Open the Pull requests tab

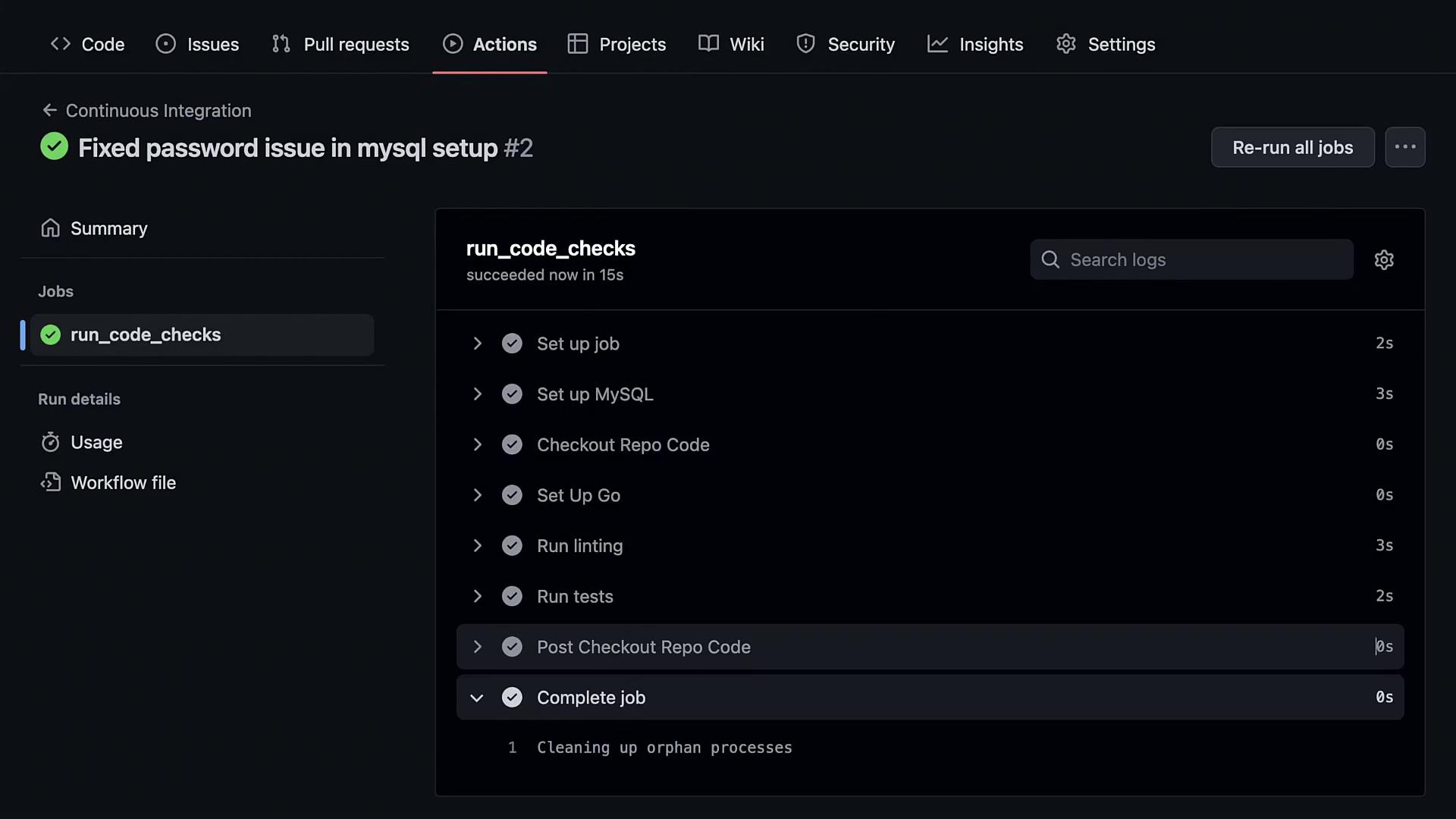pyautogui.click(x=340, y=44)
